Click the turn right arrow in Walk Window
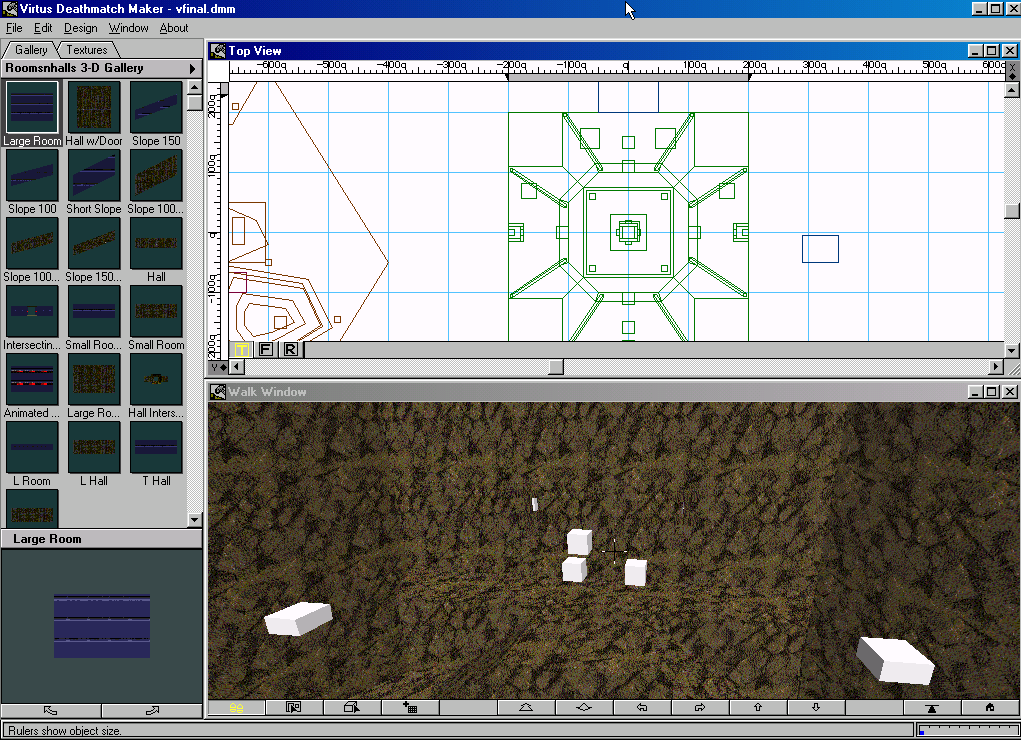Viewport: 1021px width, 740px height. tap(700, 707)
